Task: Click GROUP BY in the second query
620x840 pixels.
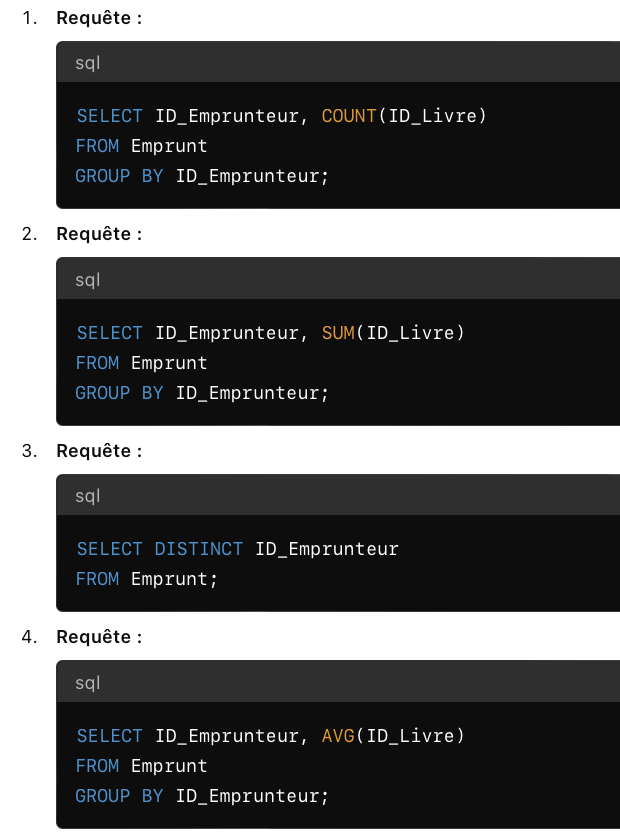Action: click(x=119, y=393)
